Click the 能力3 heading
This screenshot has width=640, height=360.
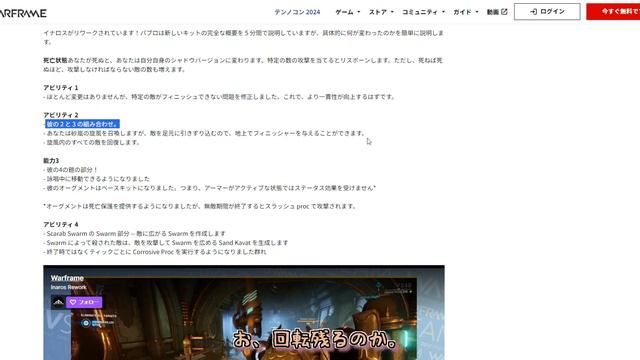coord(51,160)
